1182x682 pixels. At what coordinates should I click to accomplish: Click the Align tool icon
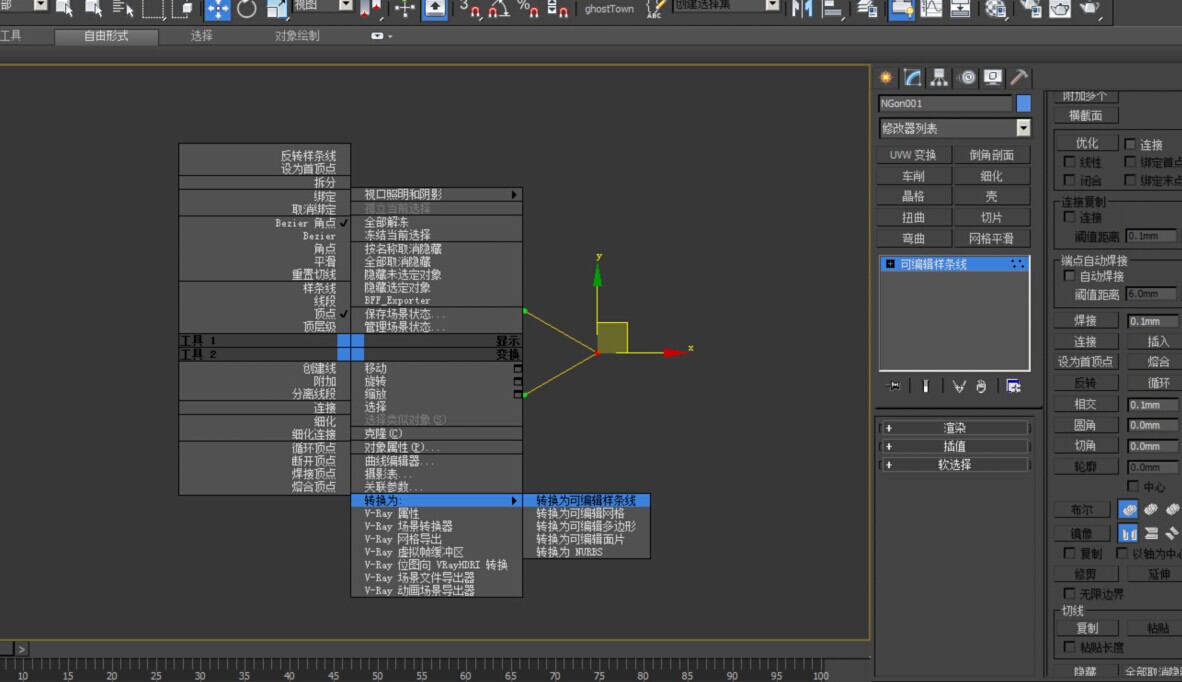click(x=831, y=9)
